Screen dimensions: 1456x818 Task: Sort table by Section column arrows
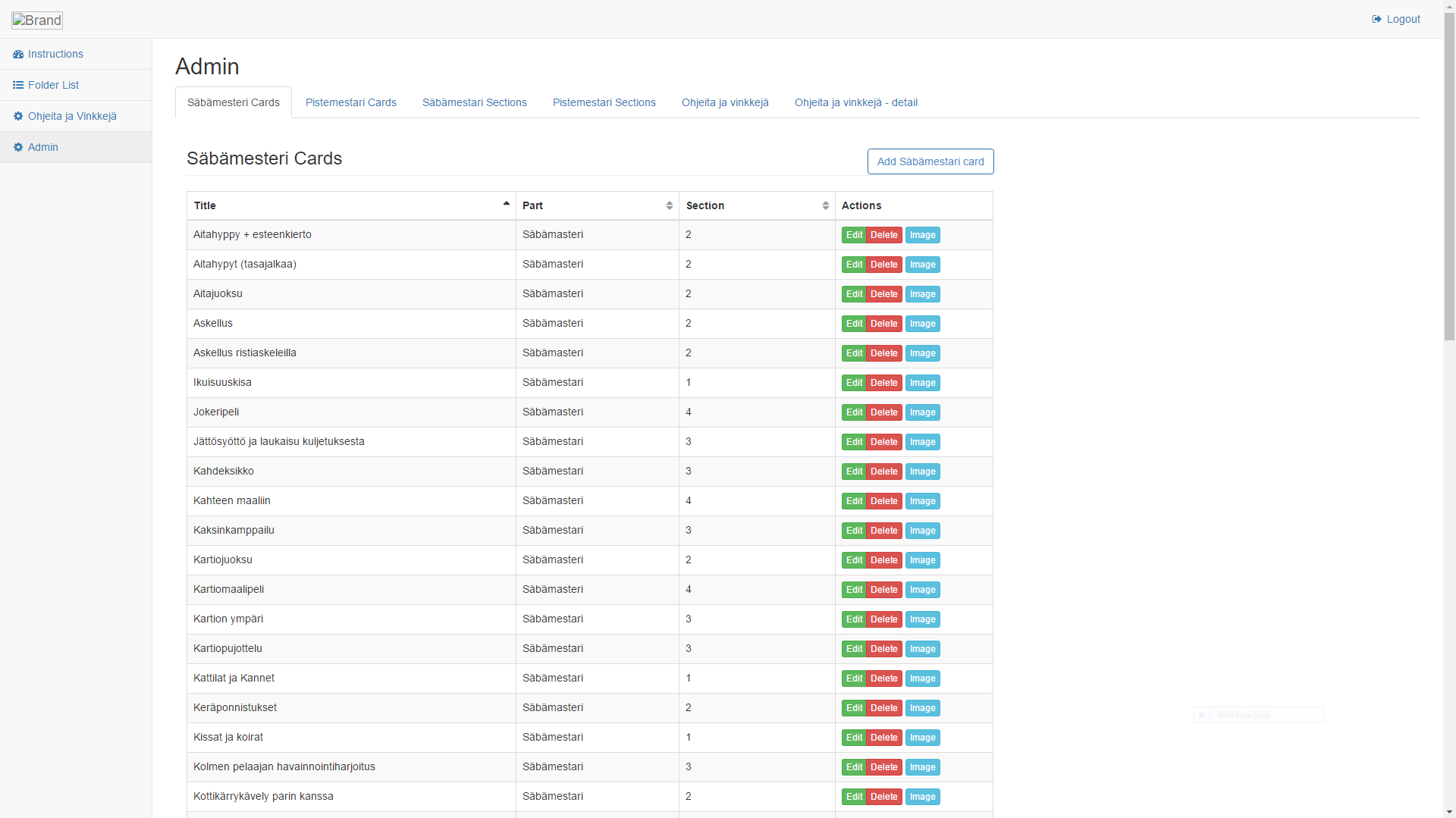(x=825, y=205)
